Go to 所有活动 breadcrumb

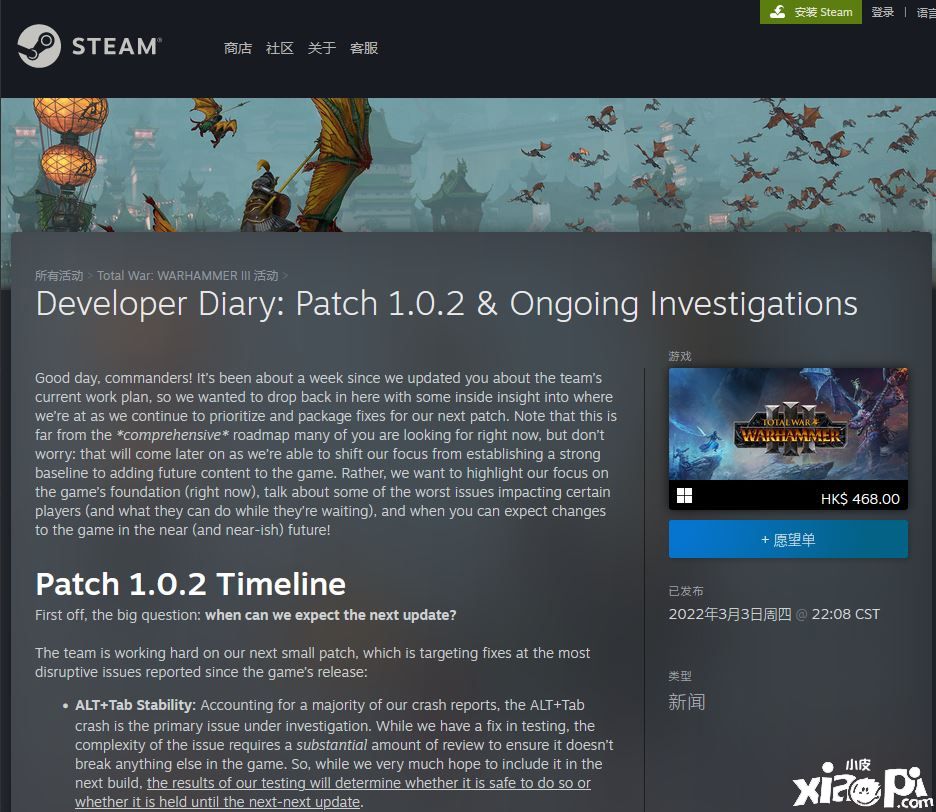[58, 275]
